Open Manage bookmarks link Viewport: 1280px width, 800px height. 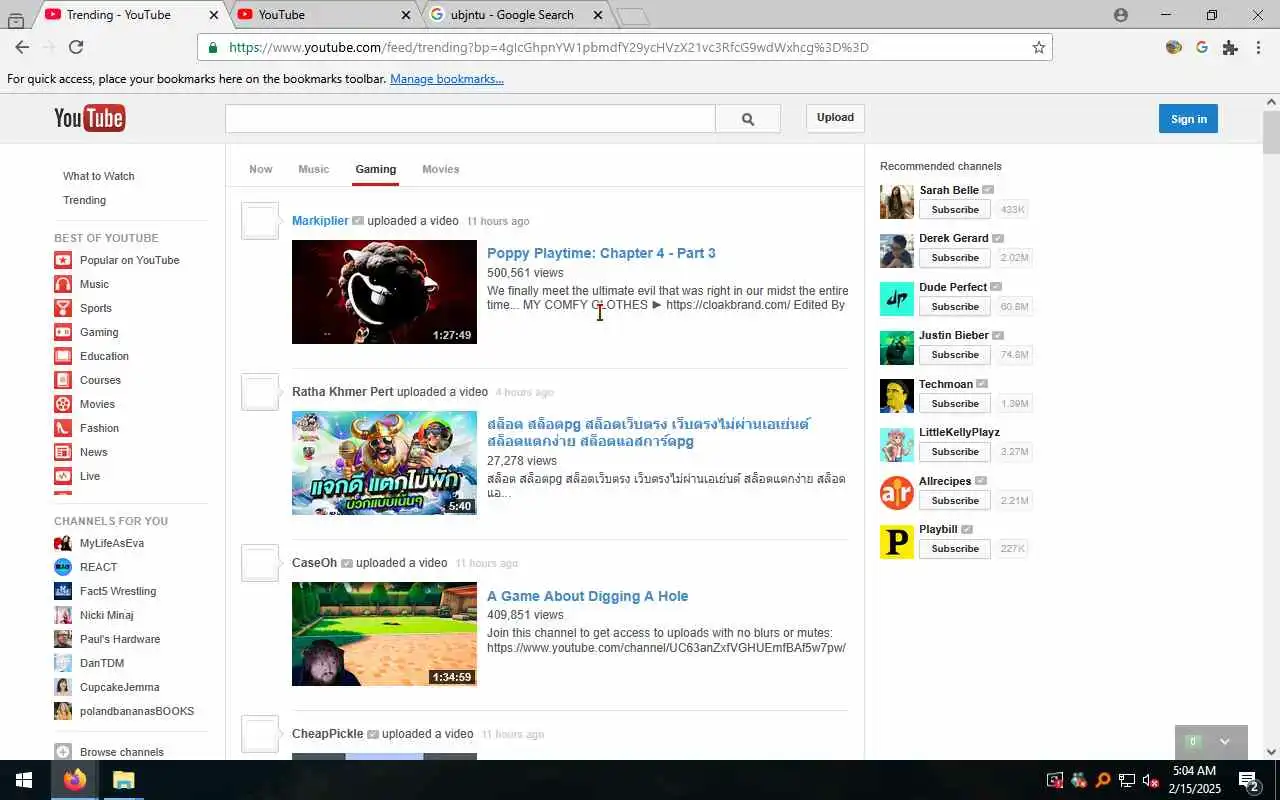tap(447, 79)
